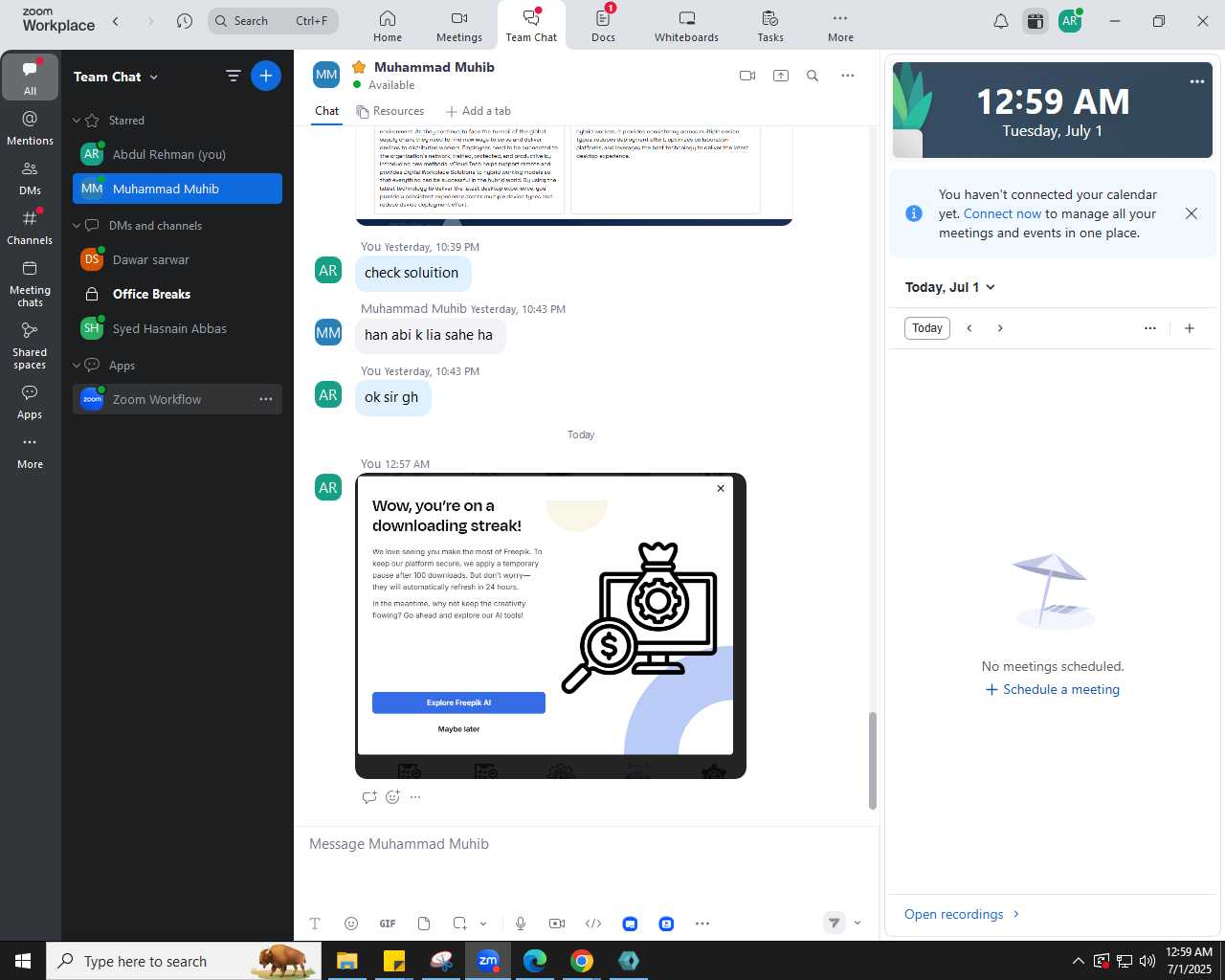Image resolution: width=1225 pixels, height=980 pixels.
Task: Record a video message
Action: pyautogui.click(x=557, y=924)
